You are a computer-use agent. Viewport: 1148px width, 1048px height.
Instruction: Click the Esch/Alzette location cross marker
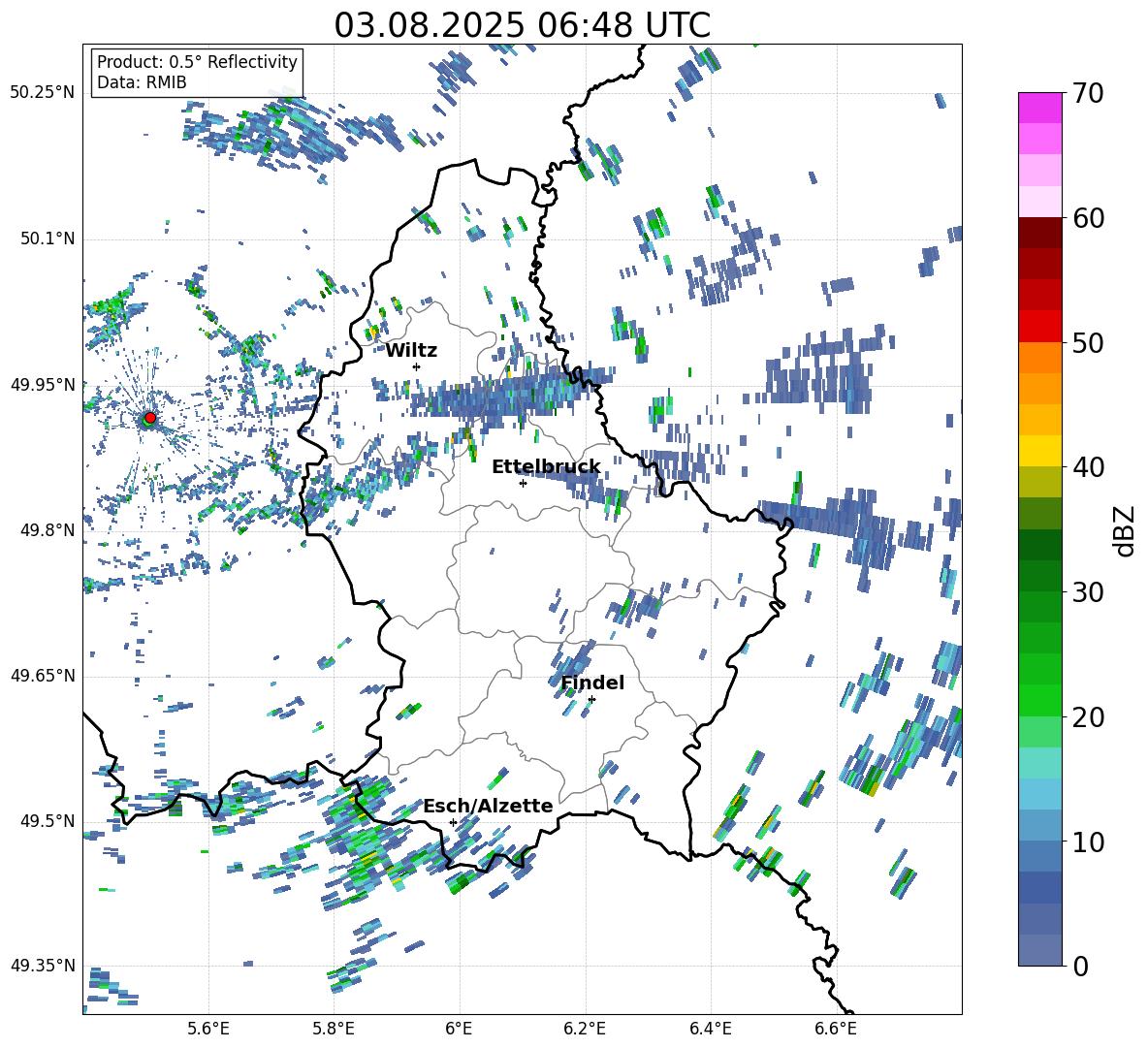(x=453, y=822)
